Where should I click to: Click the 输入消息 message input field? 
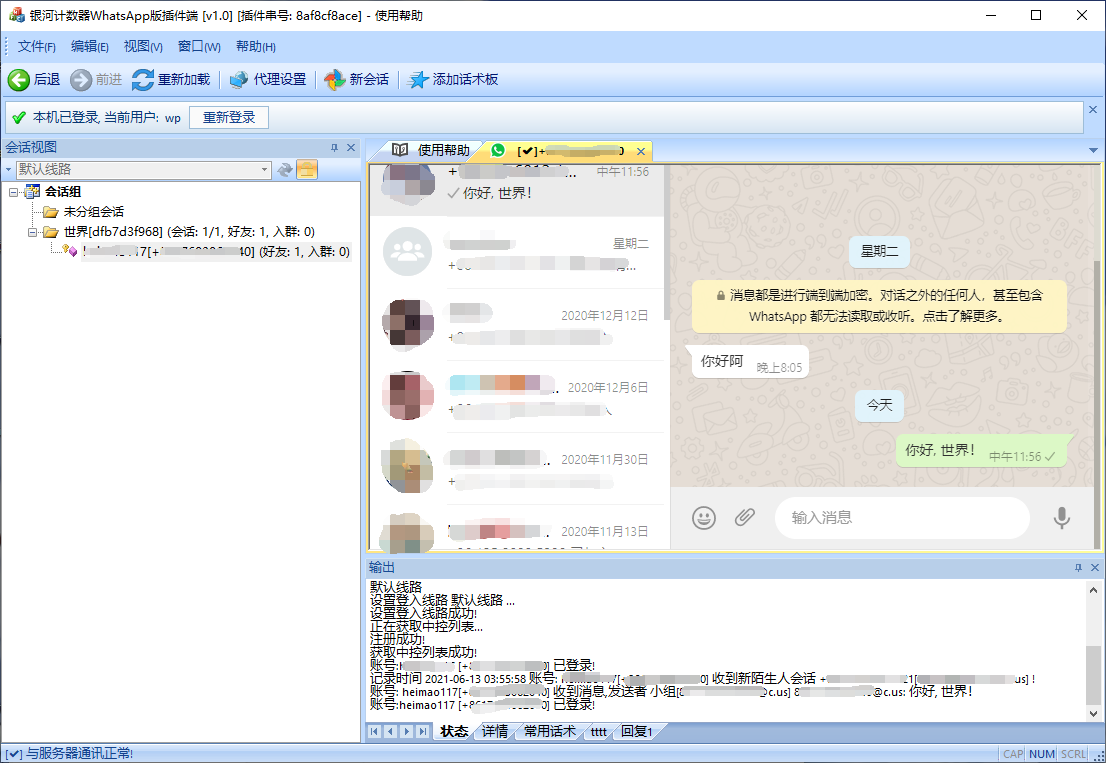900,517
